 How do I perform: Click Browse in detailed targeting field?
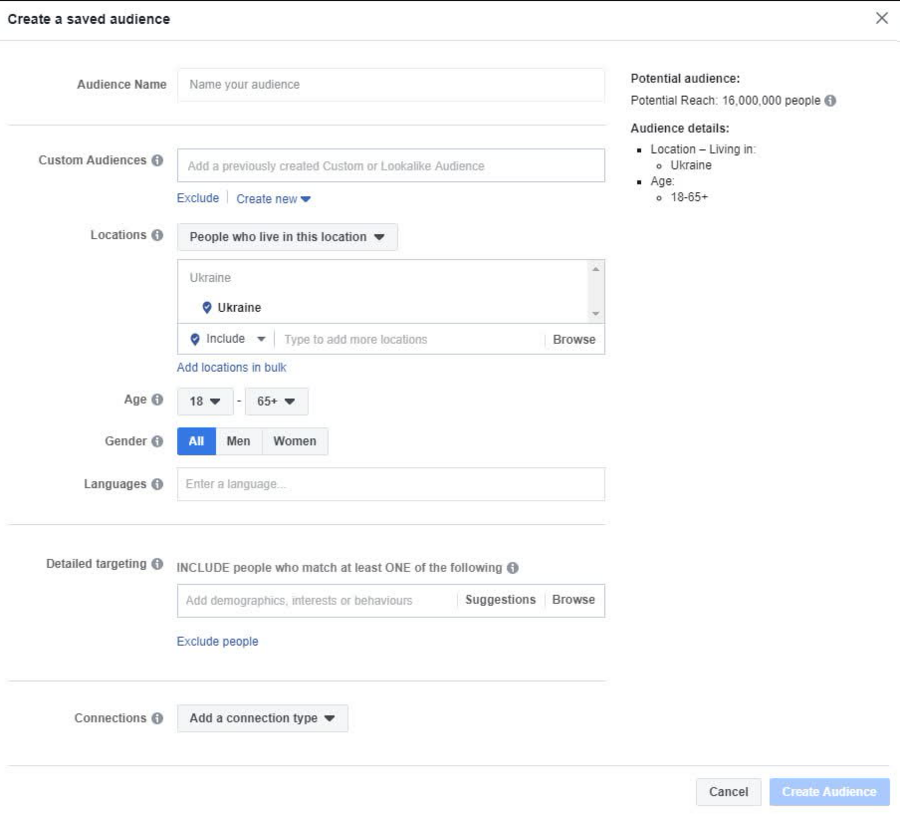[x=573, y=600]
